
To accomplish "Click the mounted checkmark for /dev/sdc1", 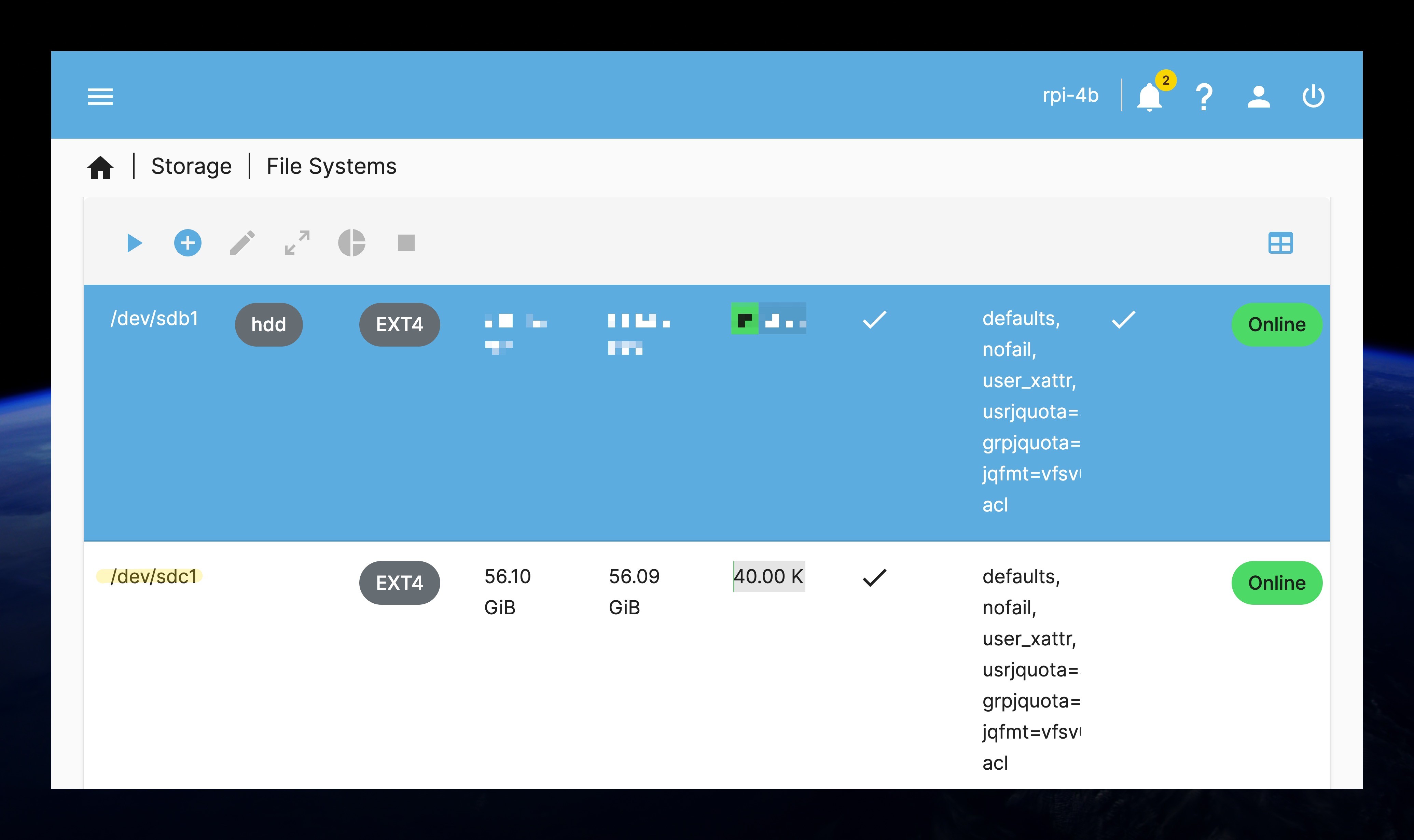I will tap(874, 577).
